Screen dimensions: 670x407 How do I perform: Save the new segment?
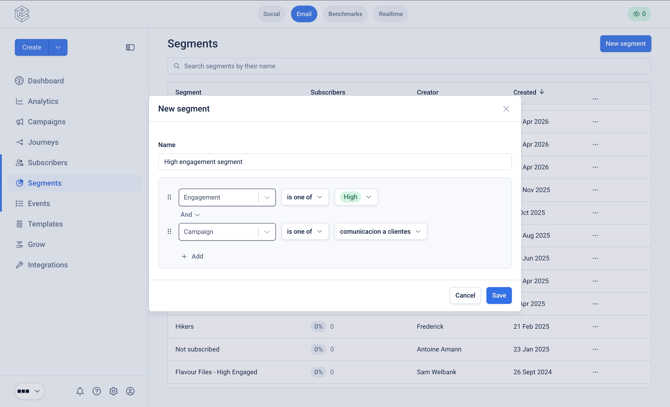tap(499, 296)
